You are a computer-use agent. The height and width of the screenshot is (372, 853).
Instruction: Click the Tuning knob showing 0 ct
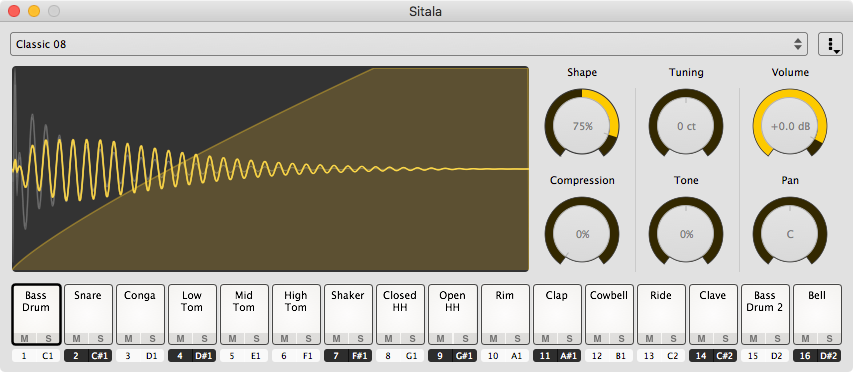coord(686,126)
